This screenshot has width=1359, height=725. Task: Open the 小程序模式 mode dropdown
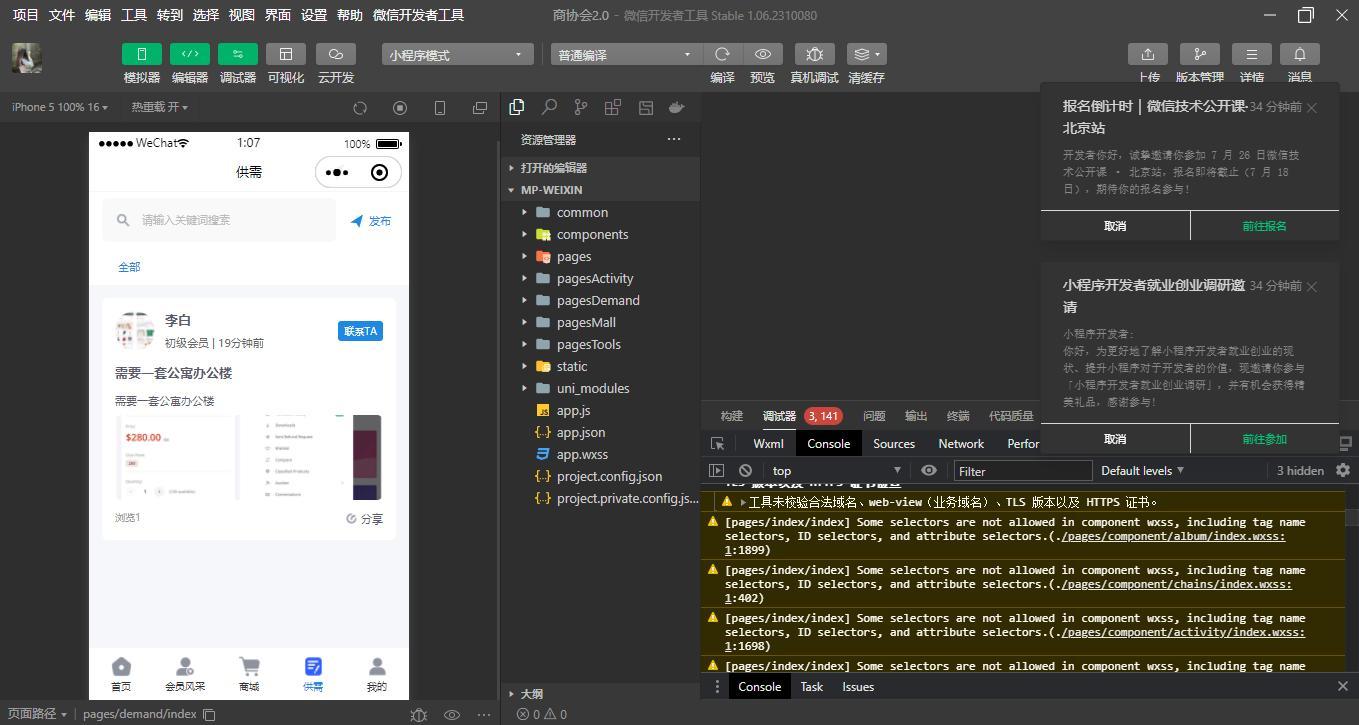coord(457,55)
